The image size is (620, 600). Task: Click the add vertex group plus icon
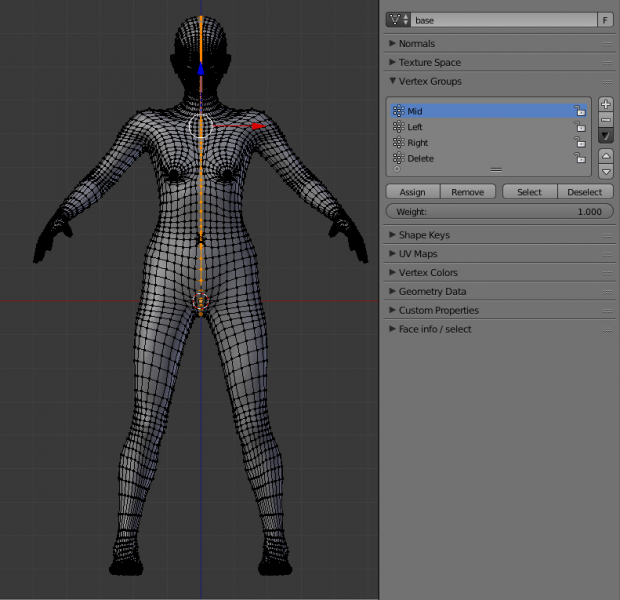[606, 105]
